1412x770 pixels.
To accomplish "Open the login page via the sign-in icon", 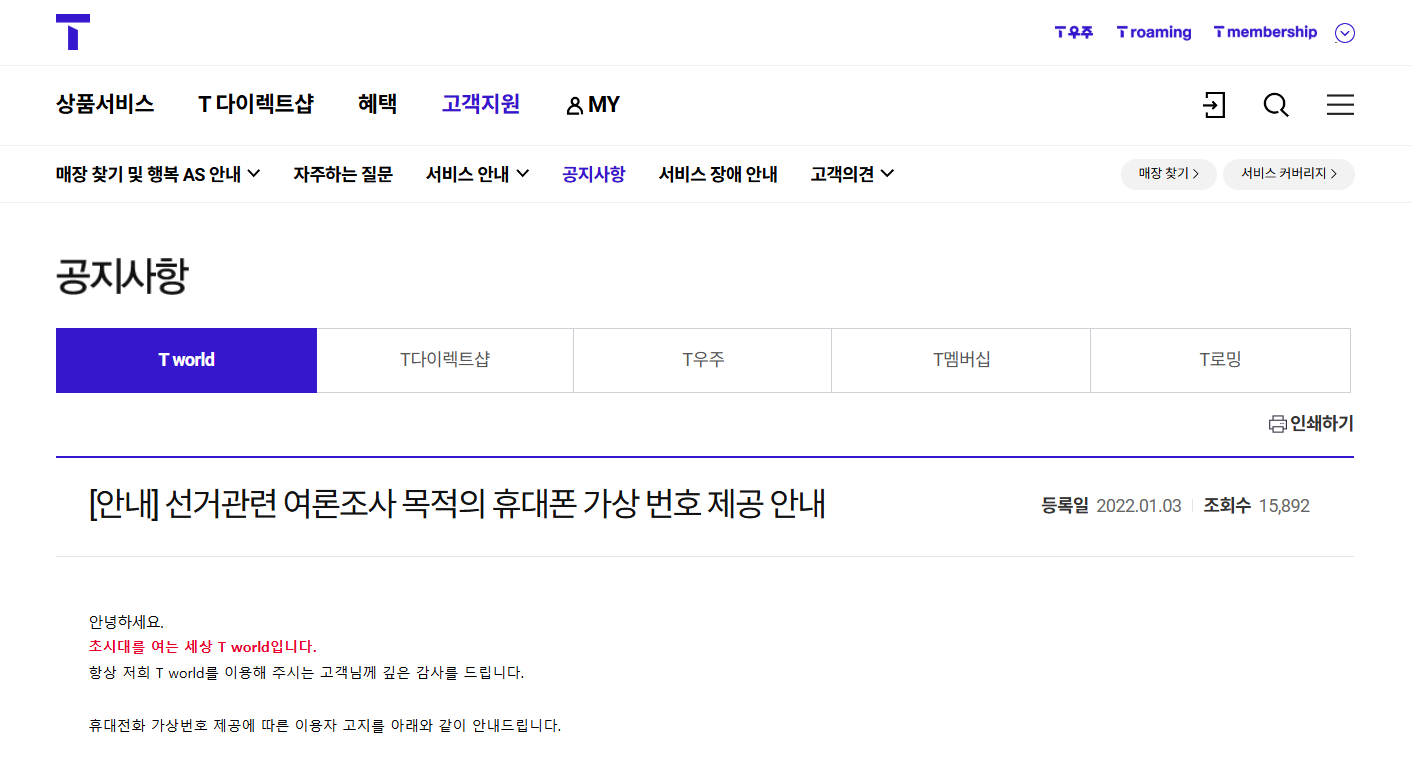I will coord(1213,104).
